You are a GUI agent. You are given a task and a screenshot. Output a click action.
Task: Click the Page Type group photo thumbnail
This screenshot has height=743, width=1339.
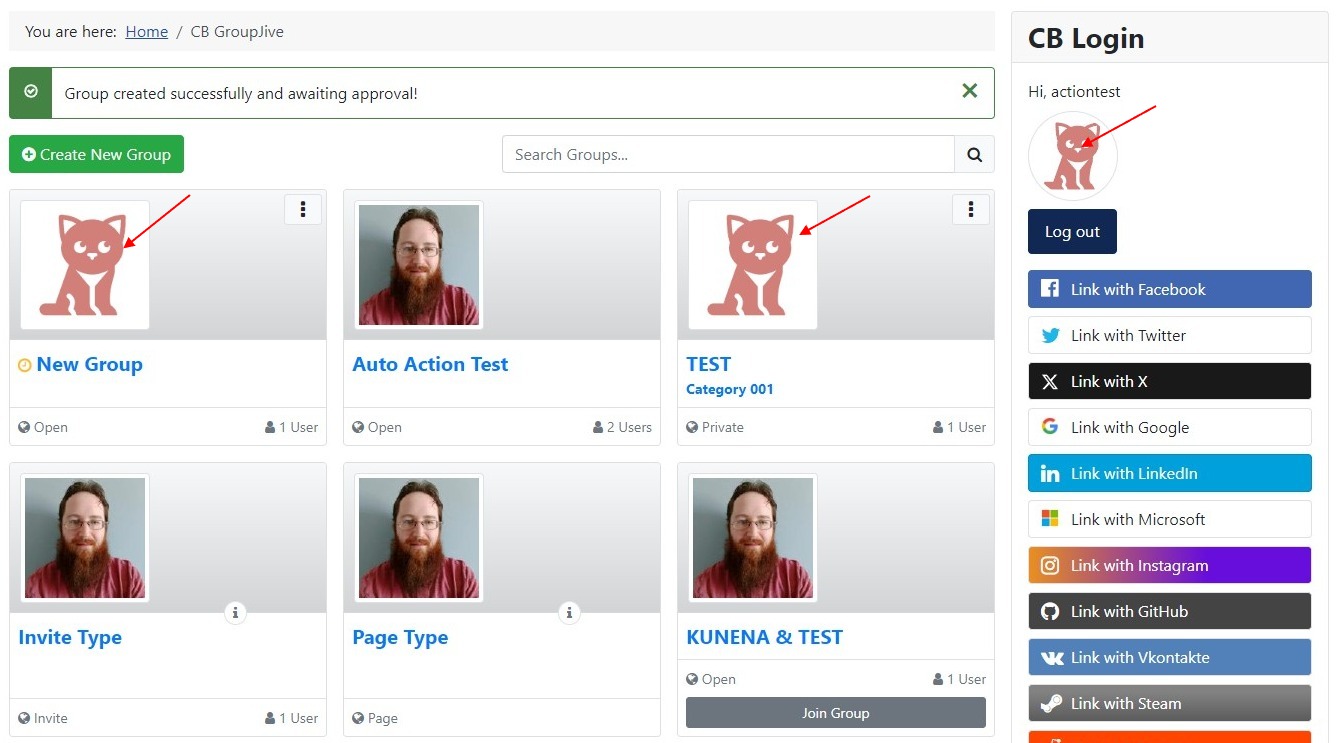point(419,538)
